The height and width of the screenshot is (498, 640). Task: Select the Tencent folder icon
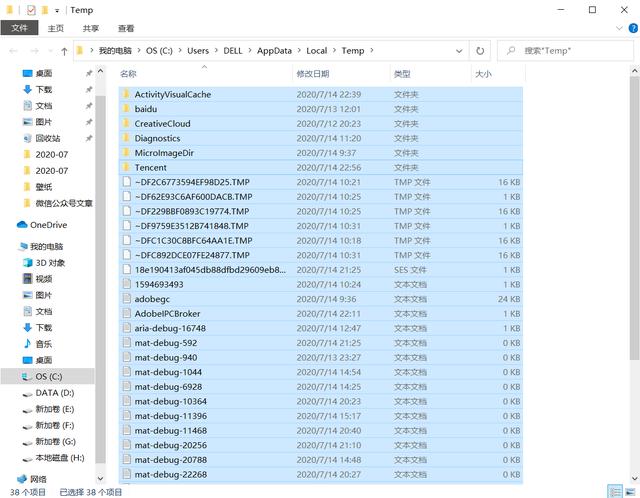[x=126, y=167]
